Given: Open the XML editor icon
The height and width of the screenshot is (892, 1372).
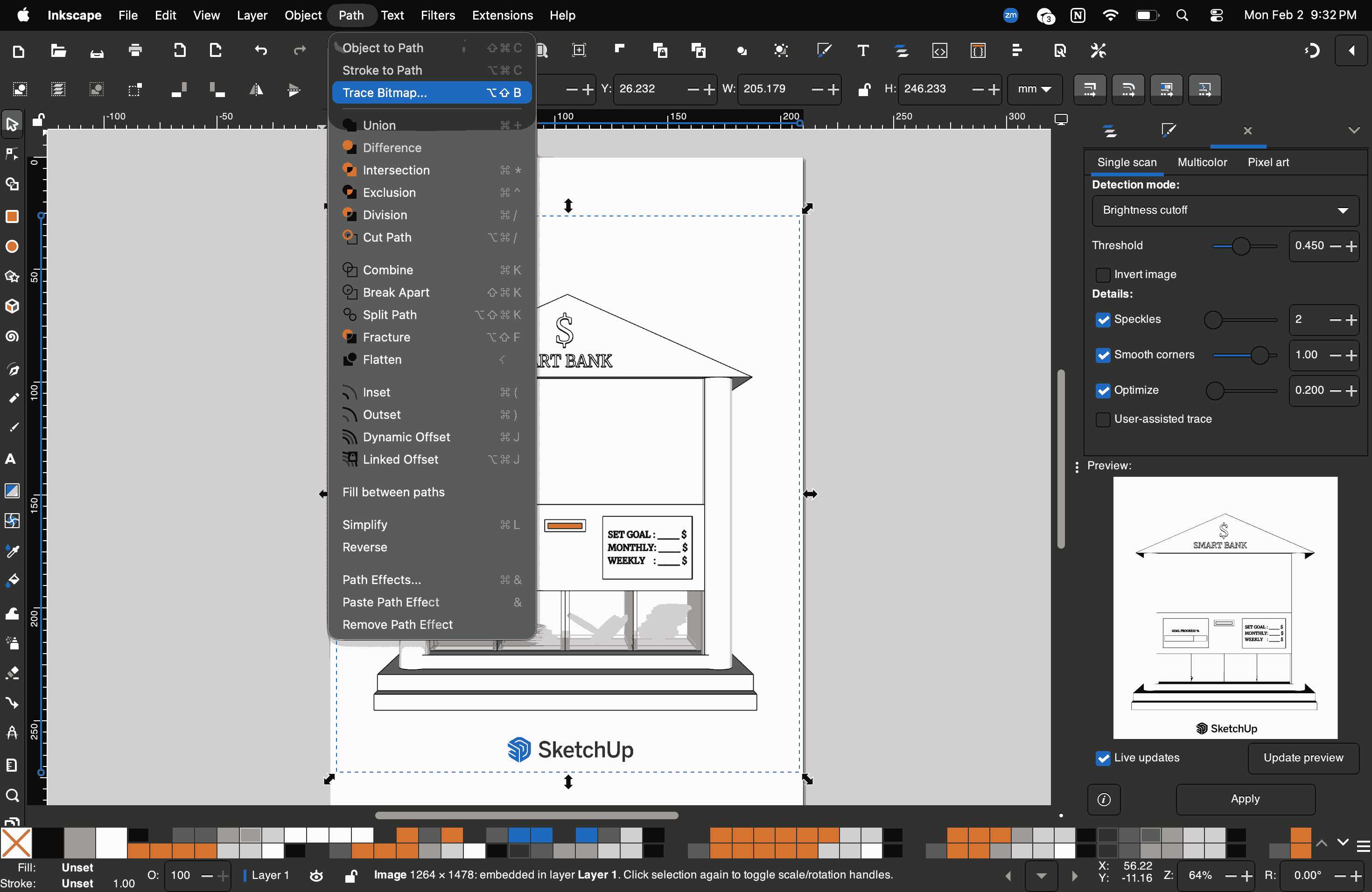Looking at the screenshot, I should click(x=940, y=51).
